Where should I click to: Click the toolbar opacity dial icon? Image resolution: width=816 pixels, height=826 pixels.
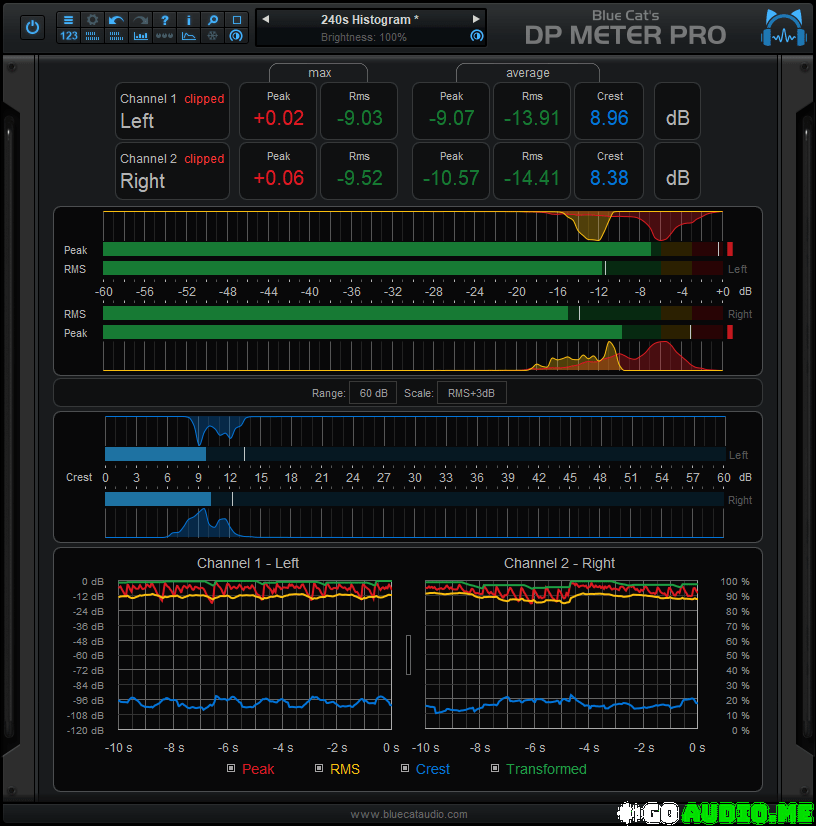point(237,36)
